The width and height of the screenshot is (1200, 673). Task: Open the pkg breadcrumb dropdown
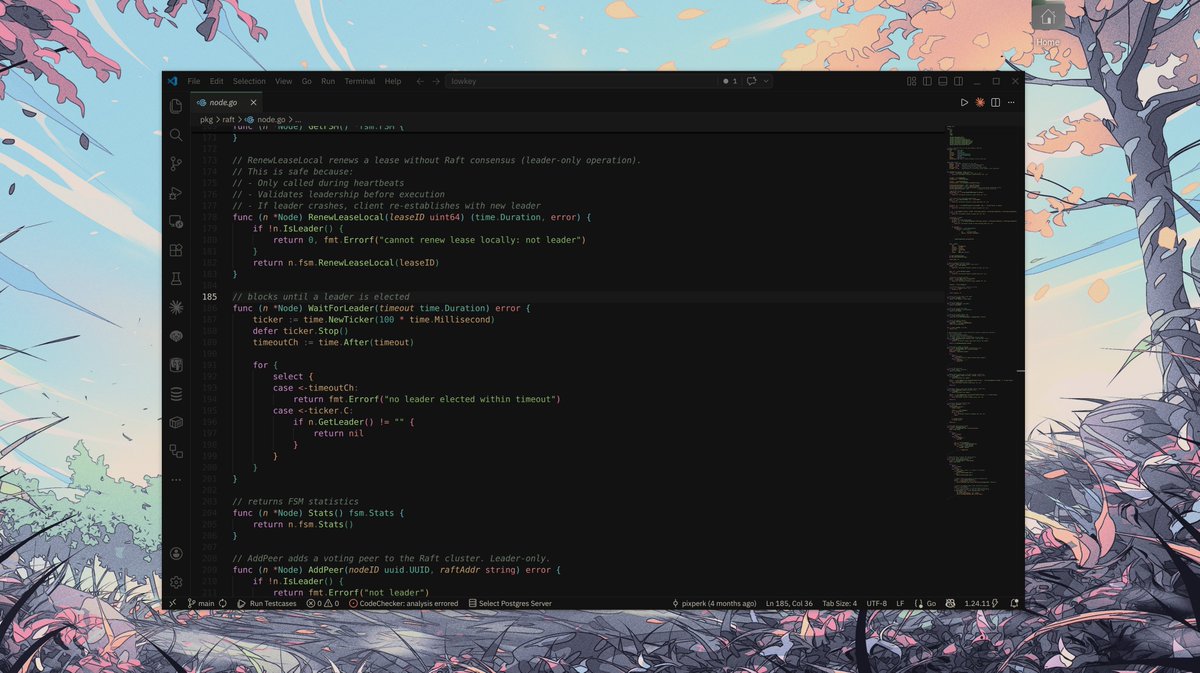[x=206, y=119]
